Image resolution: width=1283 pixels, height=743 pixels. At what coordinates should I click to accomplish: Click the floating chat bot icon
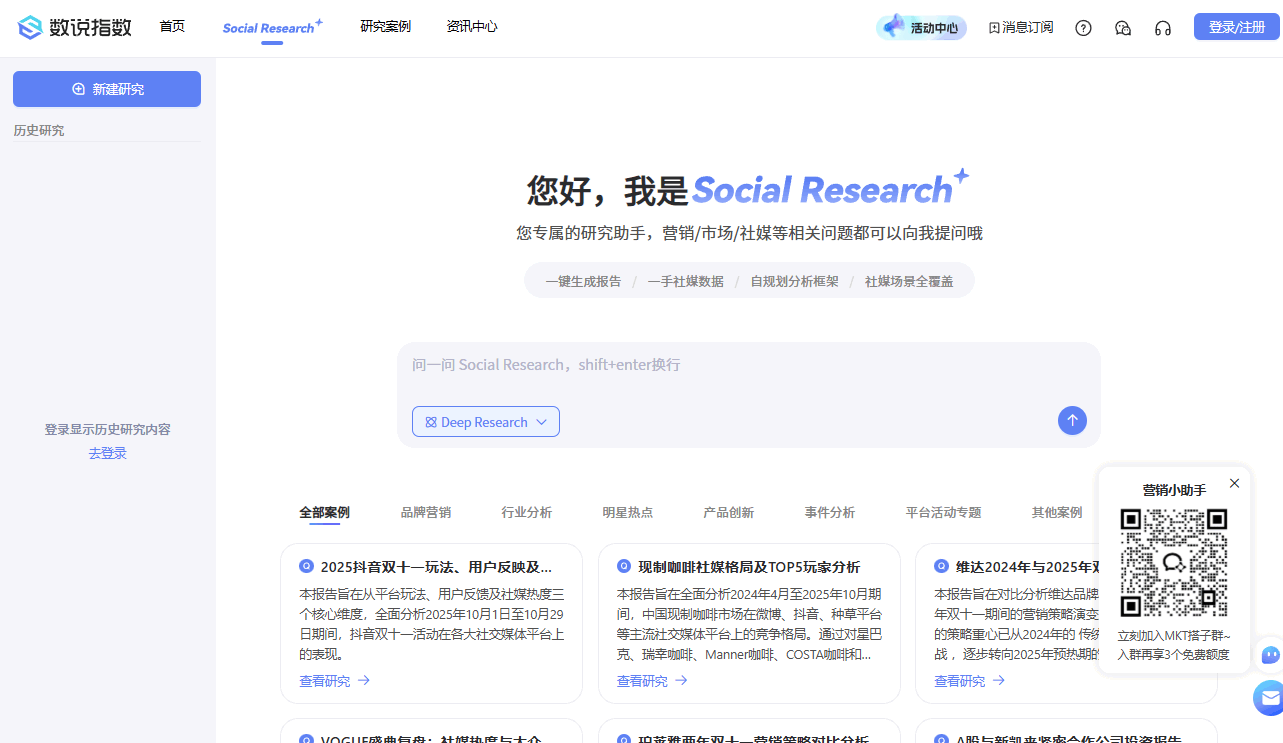[x=1269, y=655]
